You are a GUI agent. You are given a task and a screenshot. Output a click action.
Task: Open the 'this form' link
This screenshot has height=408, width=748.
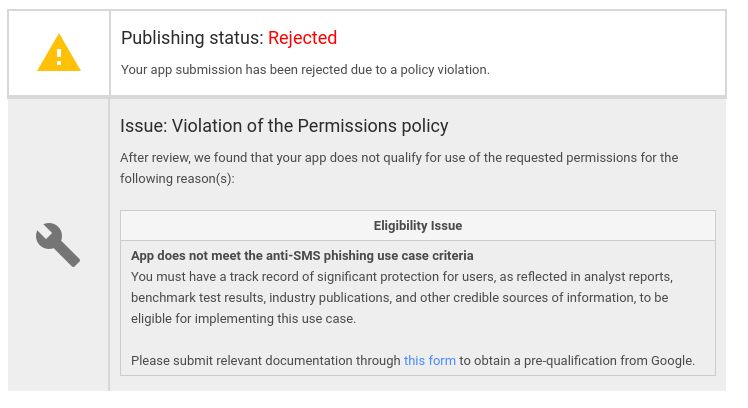pos(430,360)
